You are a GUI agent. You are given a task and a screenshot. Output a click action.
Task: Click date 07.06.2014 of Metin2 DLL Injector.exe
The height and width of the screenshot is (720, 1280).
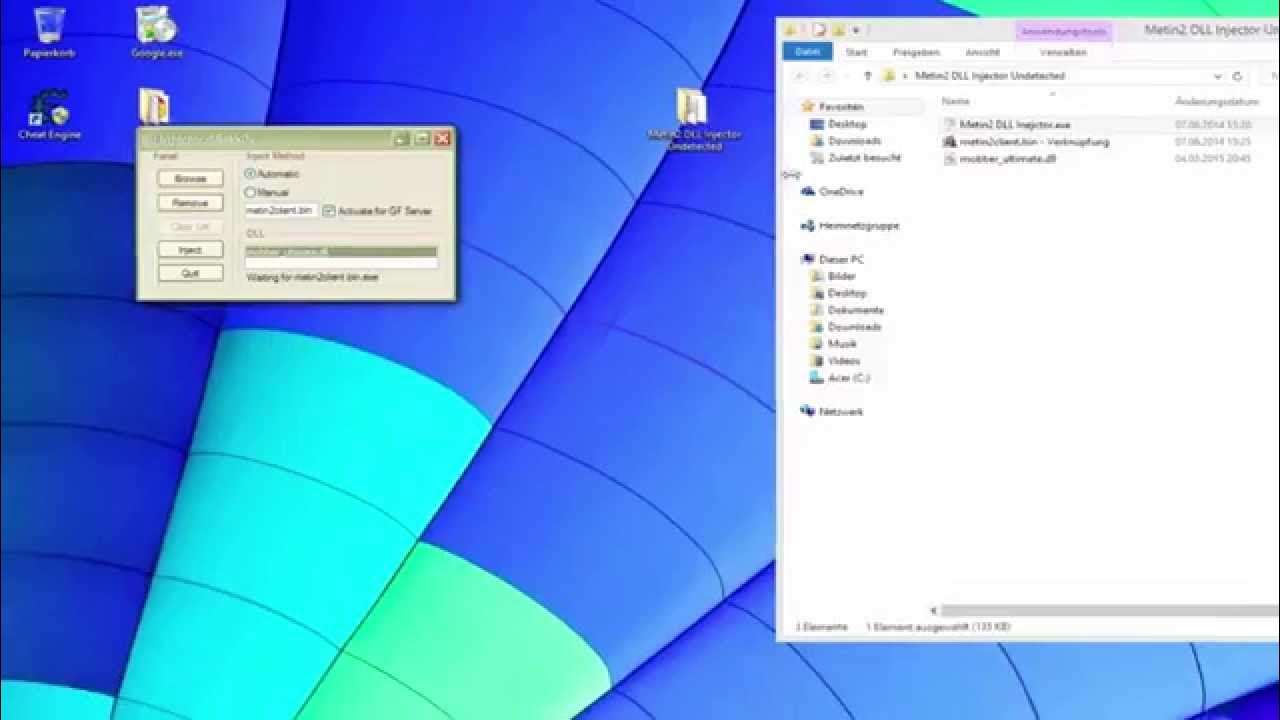click(1214, 125)
